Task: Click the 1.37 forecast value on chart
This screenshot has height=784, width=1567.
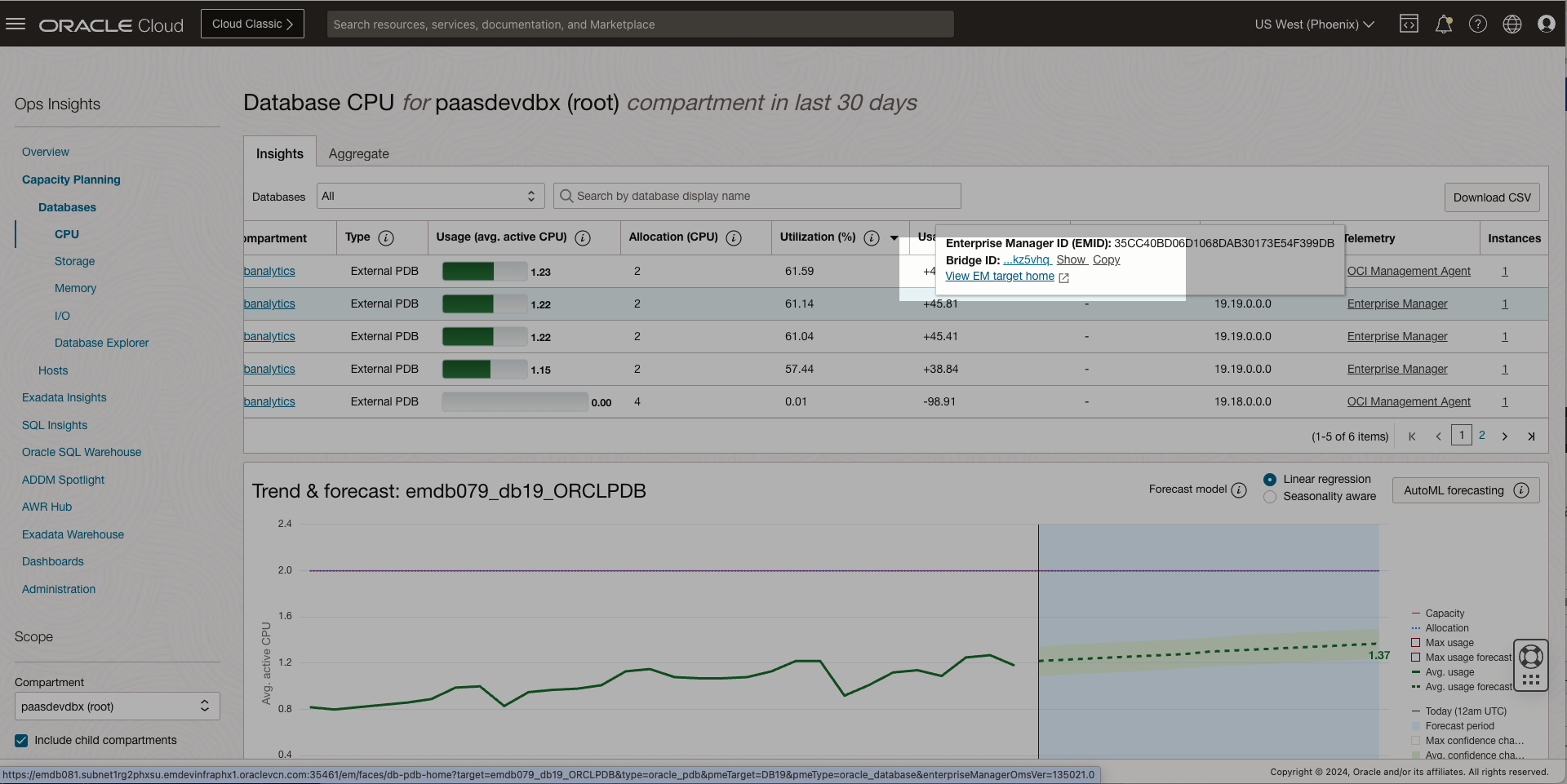Action: tap(1379, 655)
